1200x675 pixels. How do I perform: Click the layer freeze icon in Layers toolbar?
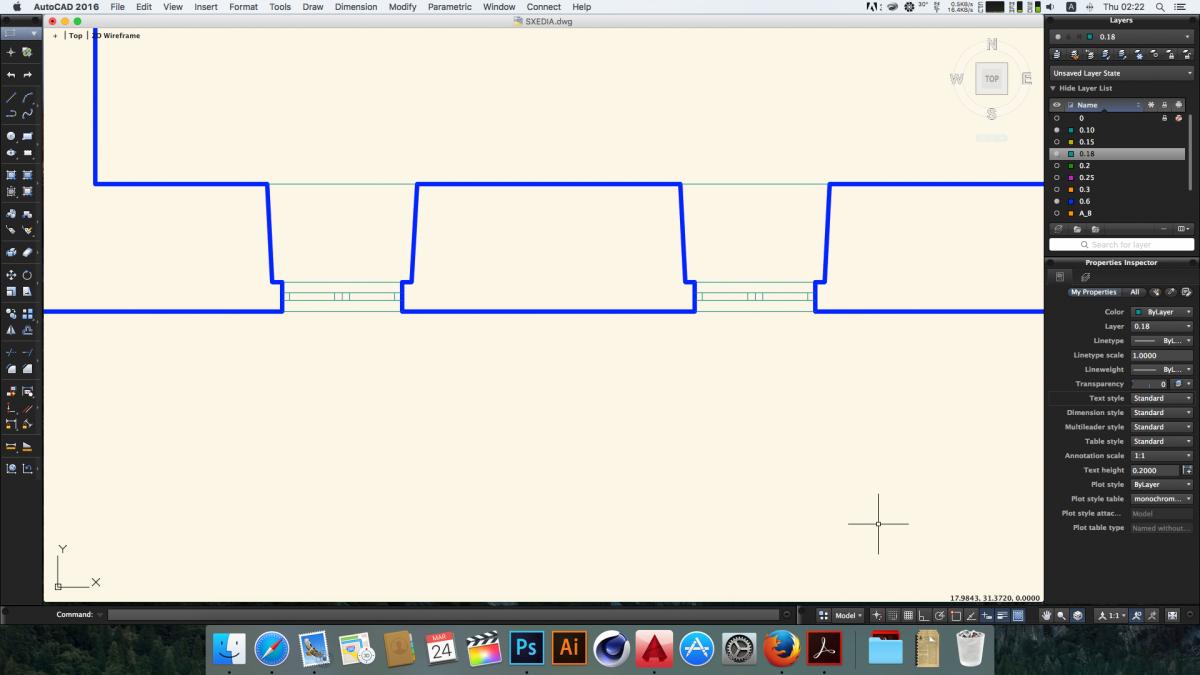1138,54
